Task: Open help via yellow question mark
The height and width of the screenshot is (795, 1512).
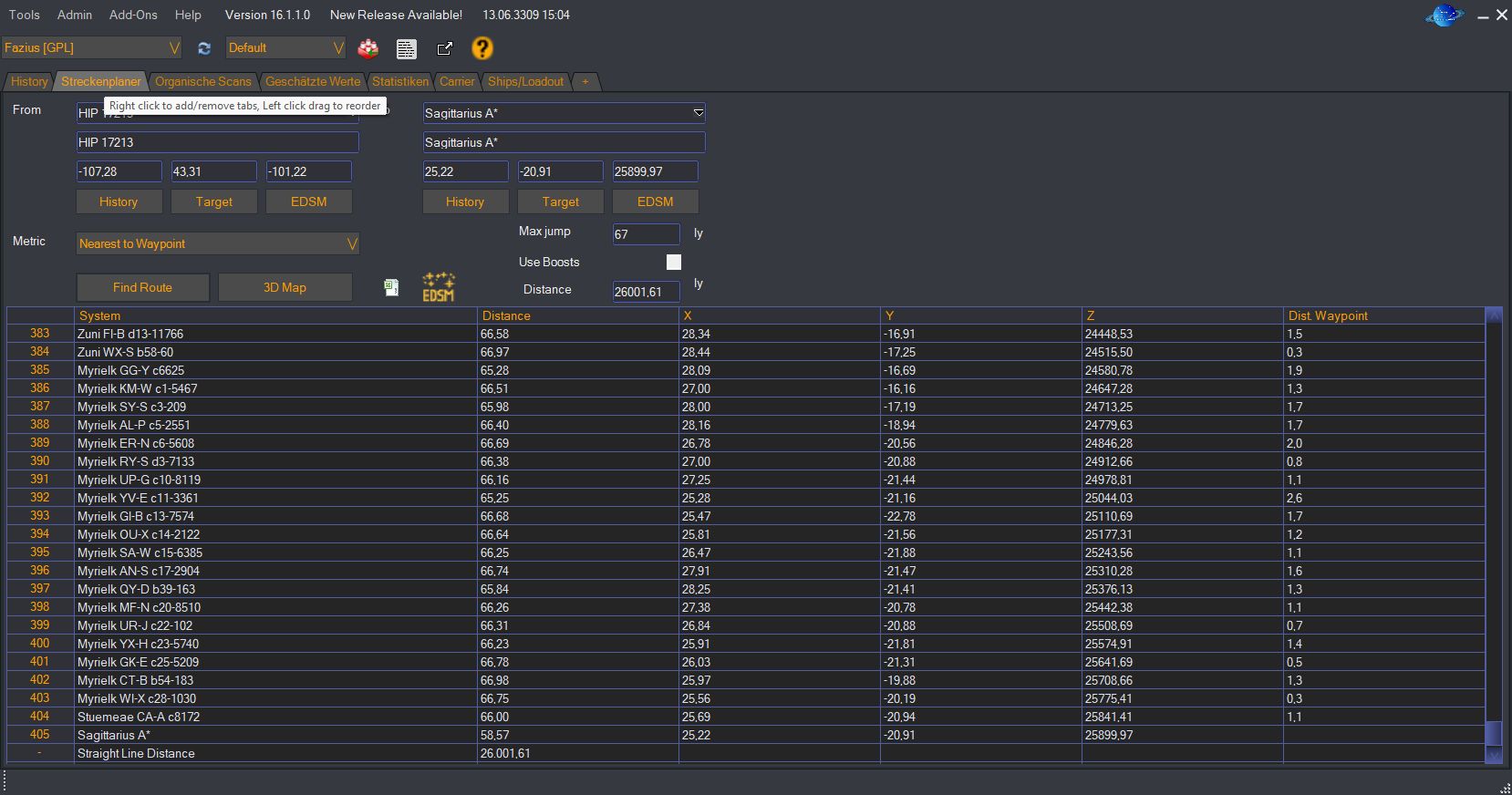Action: point(482,48)
